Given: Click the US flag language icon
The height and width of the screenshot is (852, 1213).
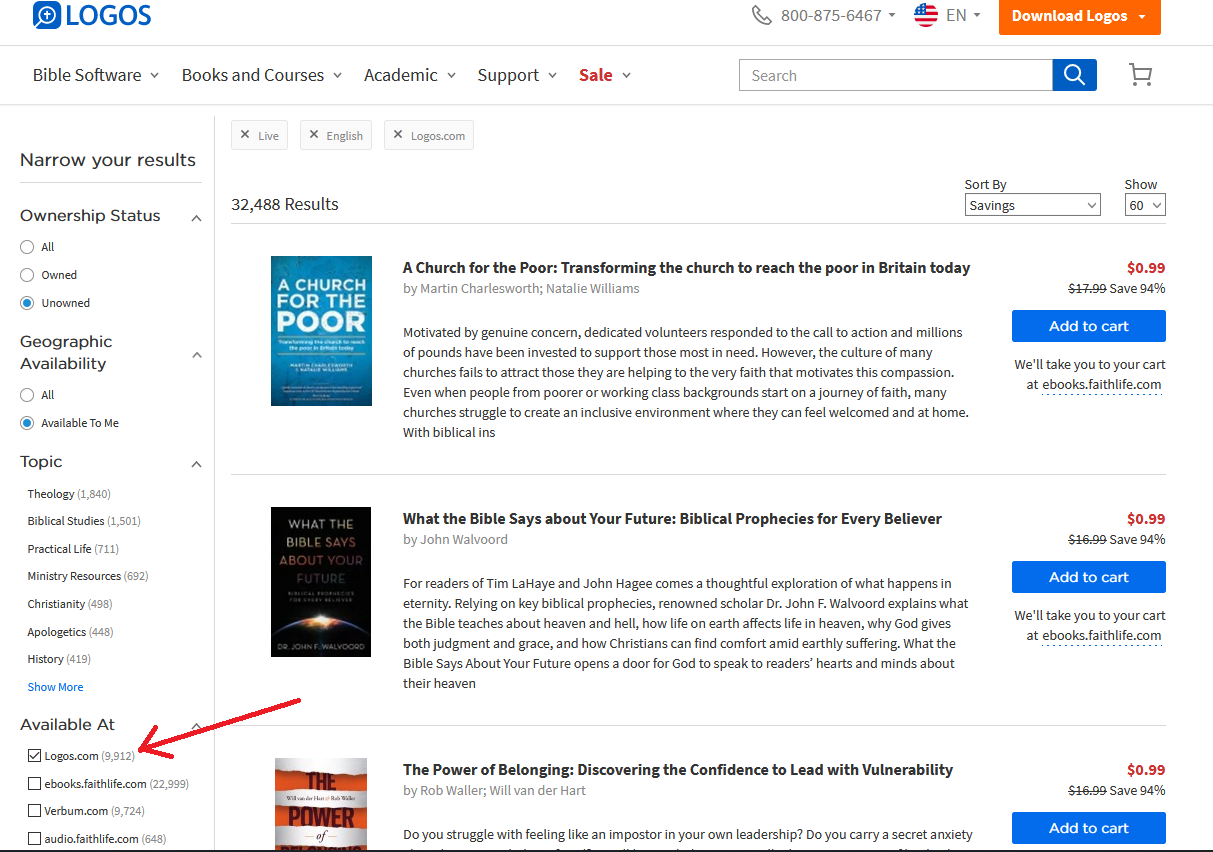Looking at the screenshot, I should pyautogui.click(x=926, y=15).
